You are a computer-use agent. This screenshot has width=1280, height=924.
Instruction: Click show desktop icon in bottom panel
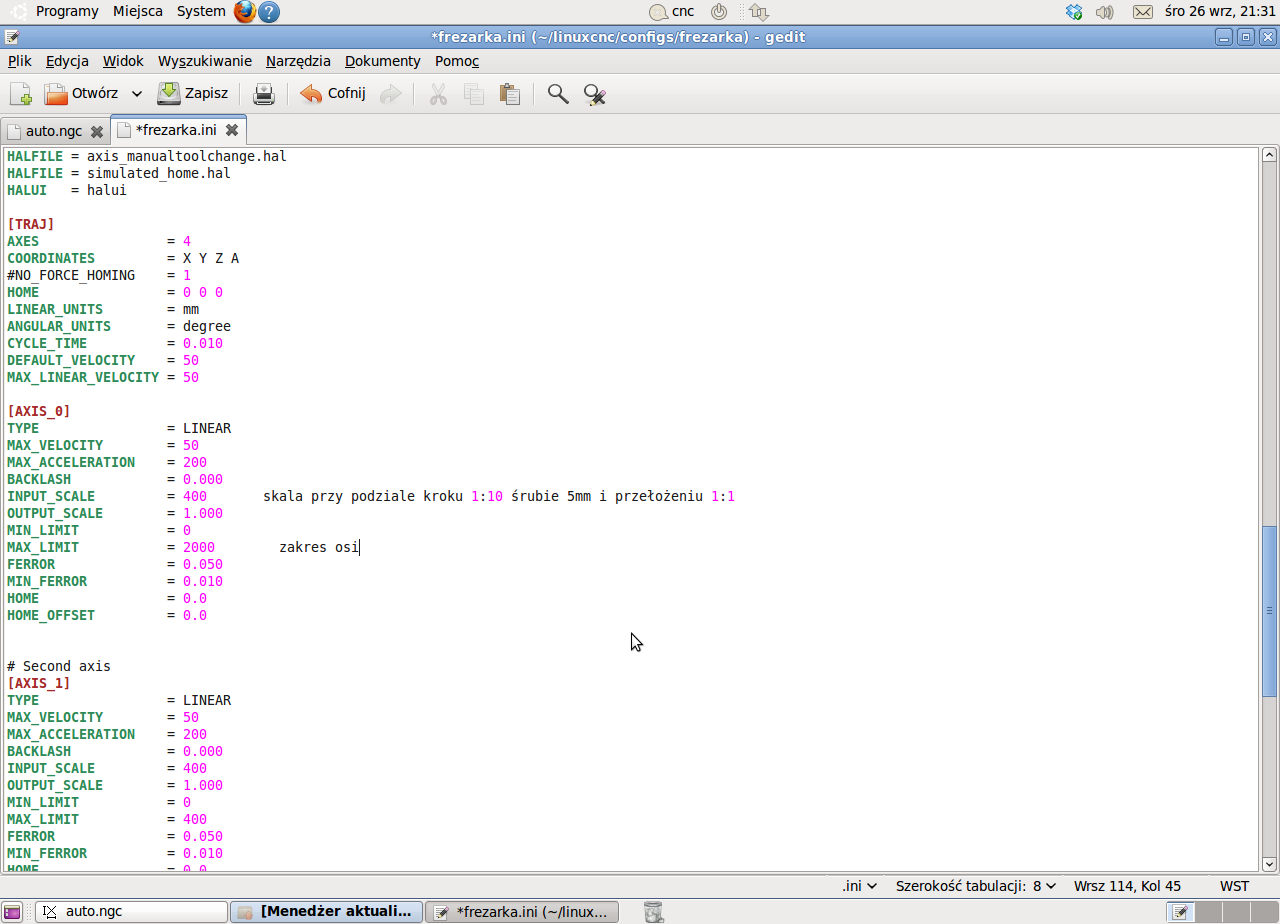click(12, 912)
